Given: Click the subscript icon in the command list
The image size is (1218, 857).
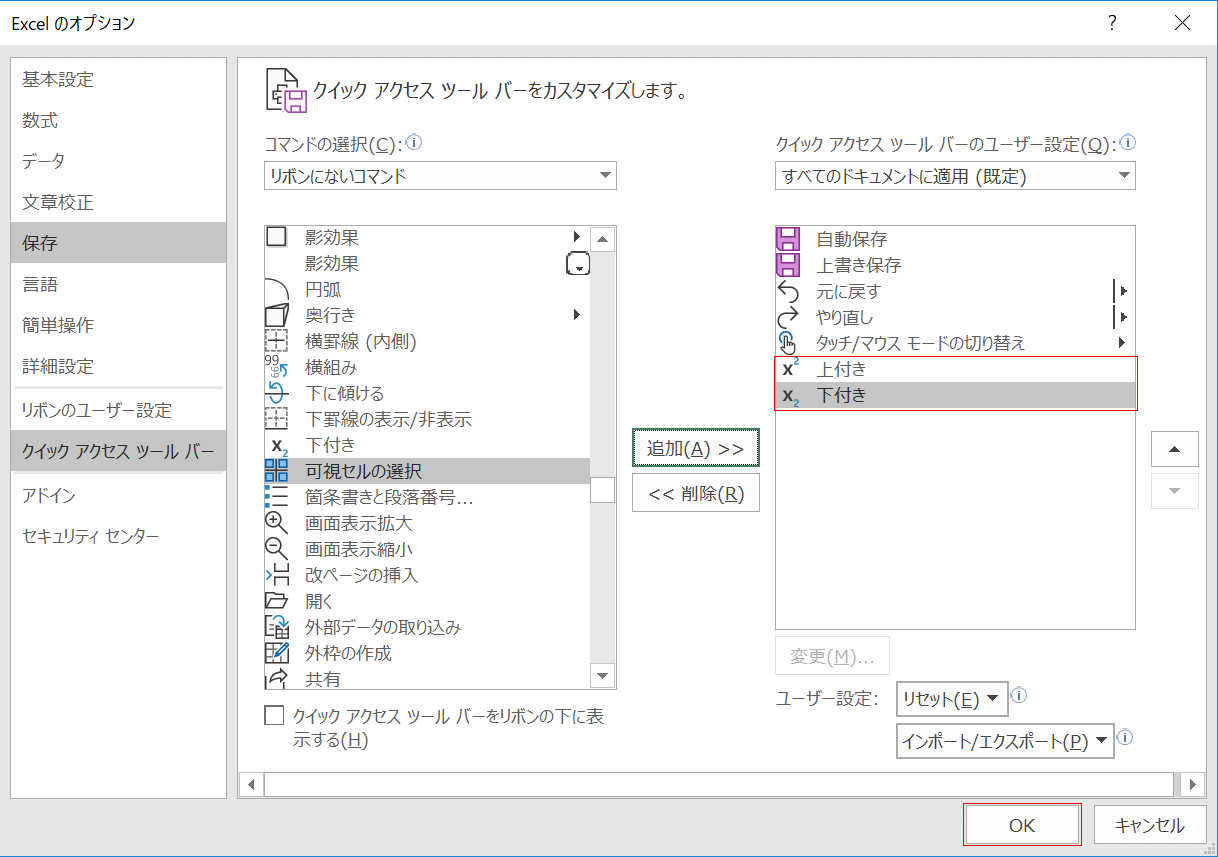Looking at the screenshot, I should [x=277, y=445].
